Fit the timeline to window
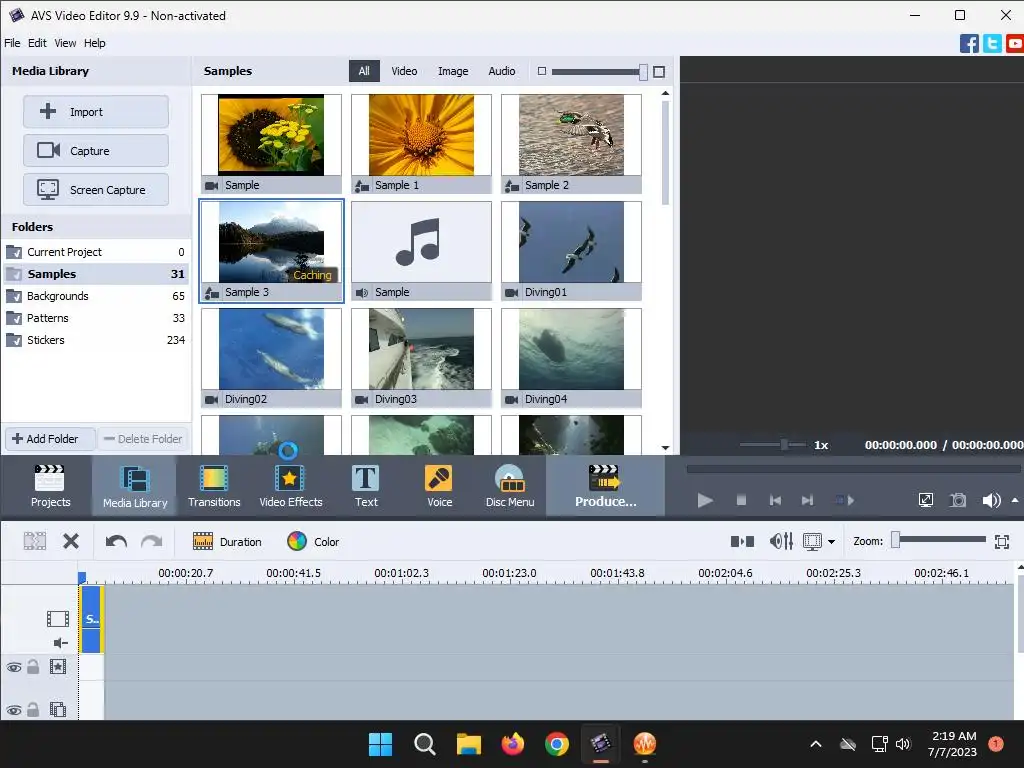1024x768 pixels. [1002, 541]
